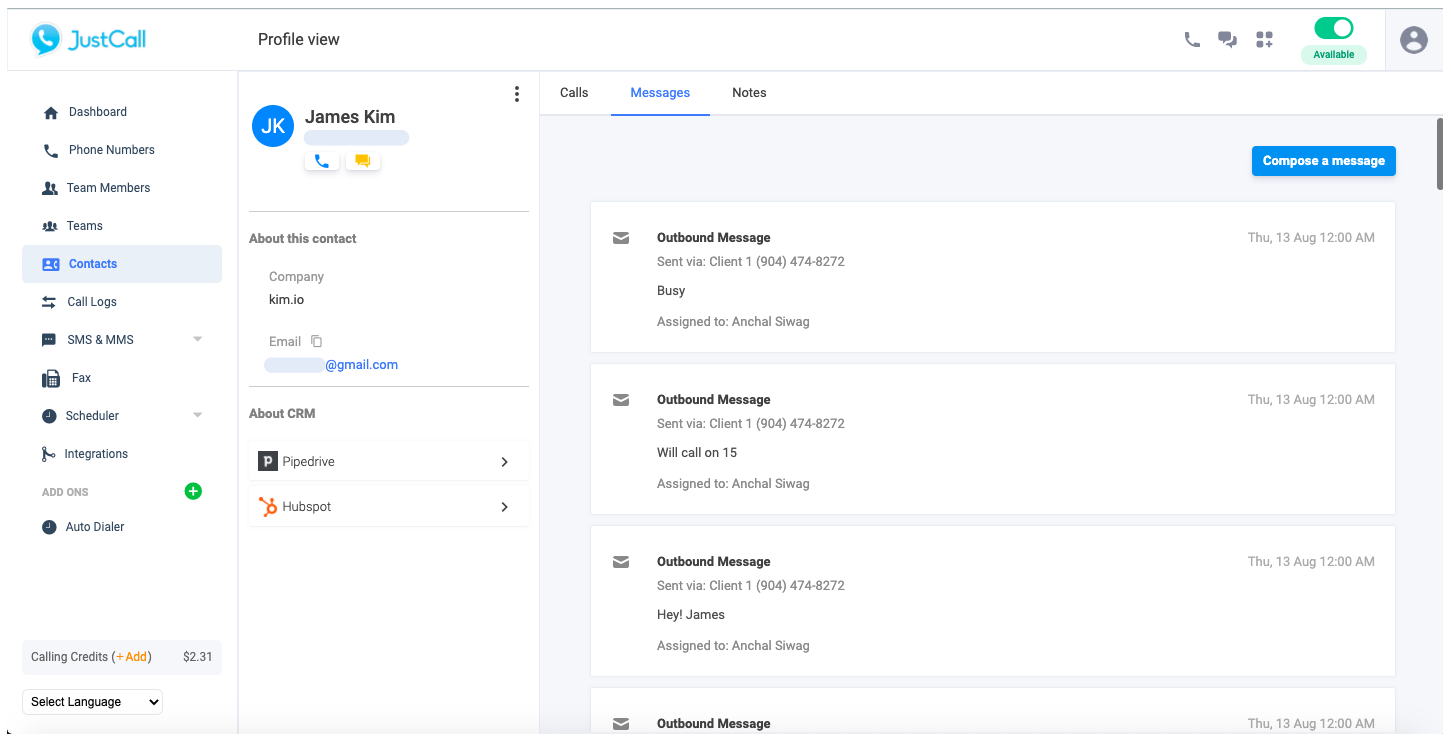
Task: Open the gmail.com email link
Action: click(x=361, y=365)
